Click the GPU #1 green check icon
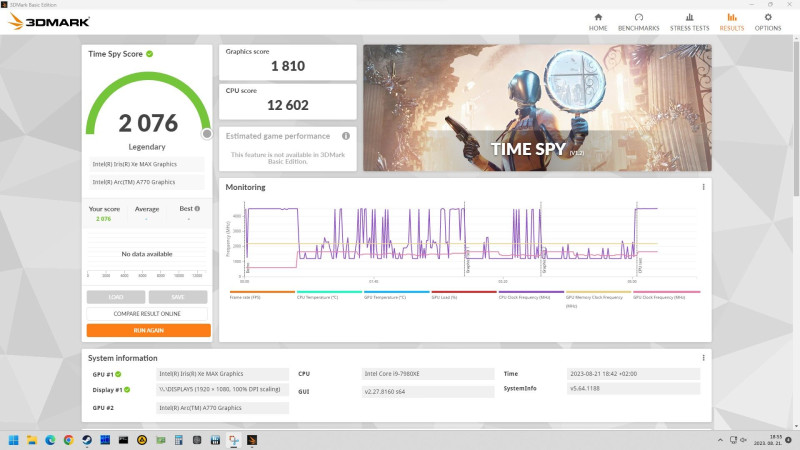 pyautogui.click(x=118, y=374)
